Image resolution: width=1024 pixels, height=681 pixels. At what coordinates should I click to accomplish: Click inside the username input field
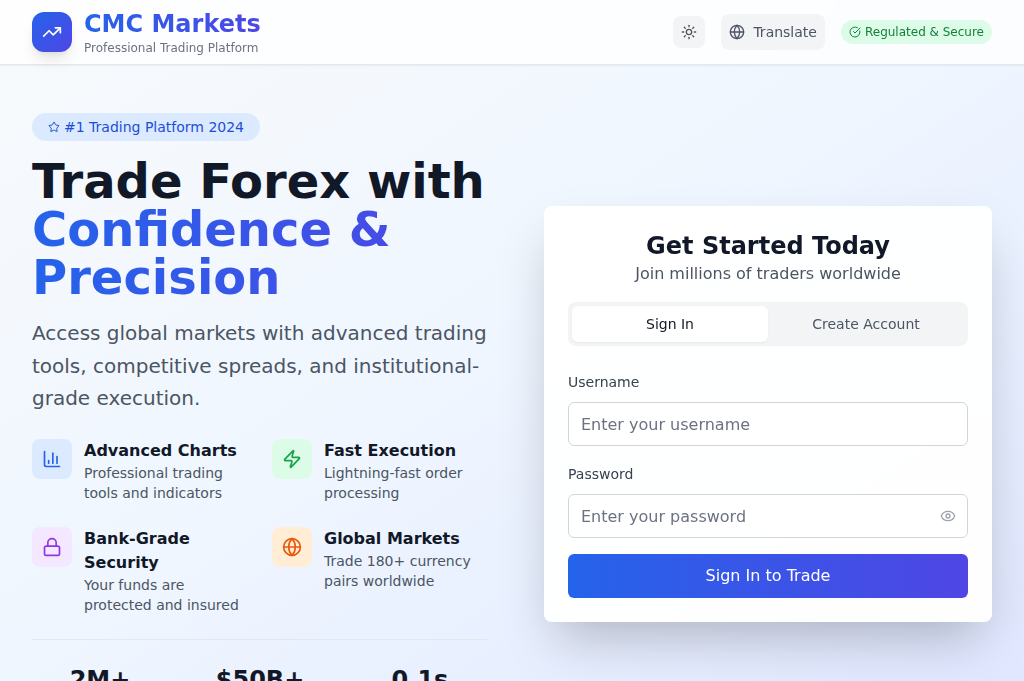point(767,424)
